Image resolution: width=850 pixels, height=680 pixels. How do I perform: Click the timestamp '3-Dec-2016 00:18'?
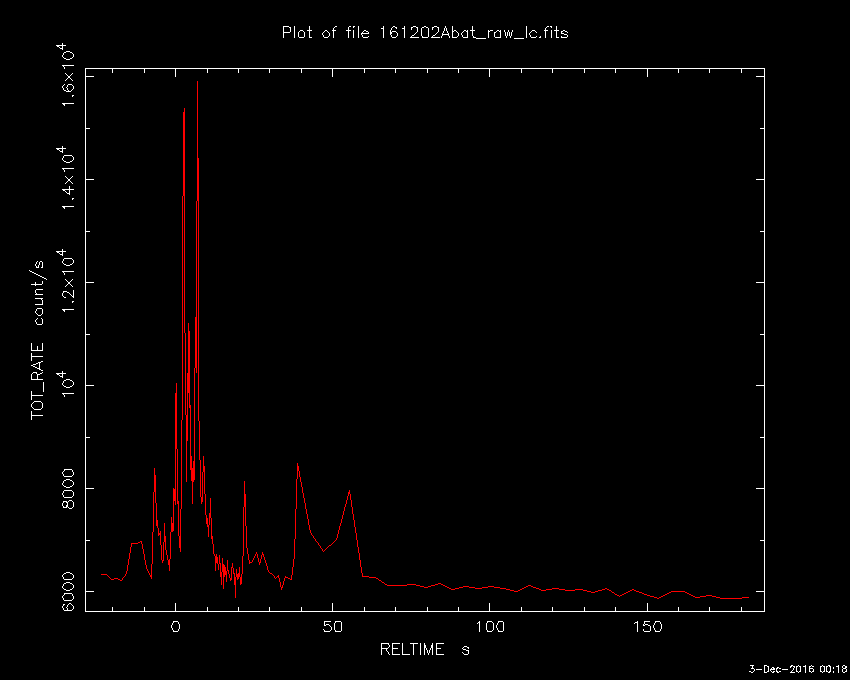(x=798, y=669)
